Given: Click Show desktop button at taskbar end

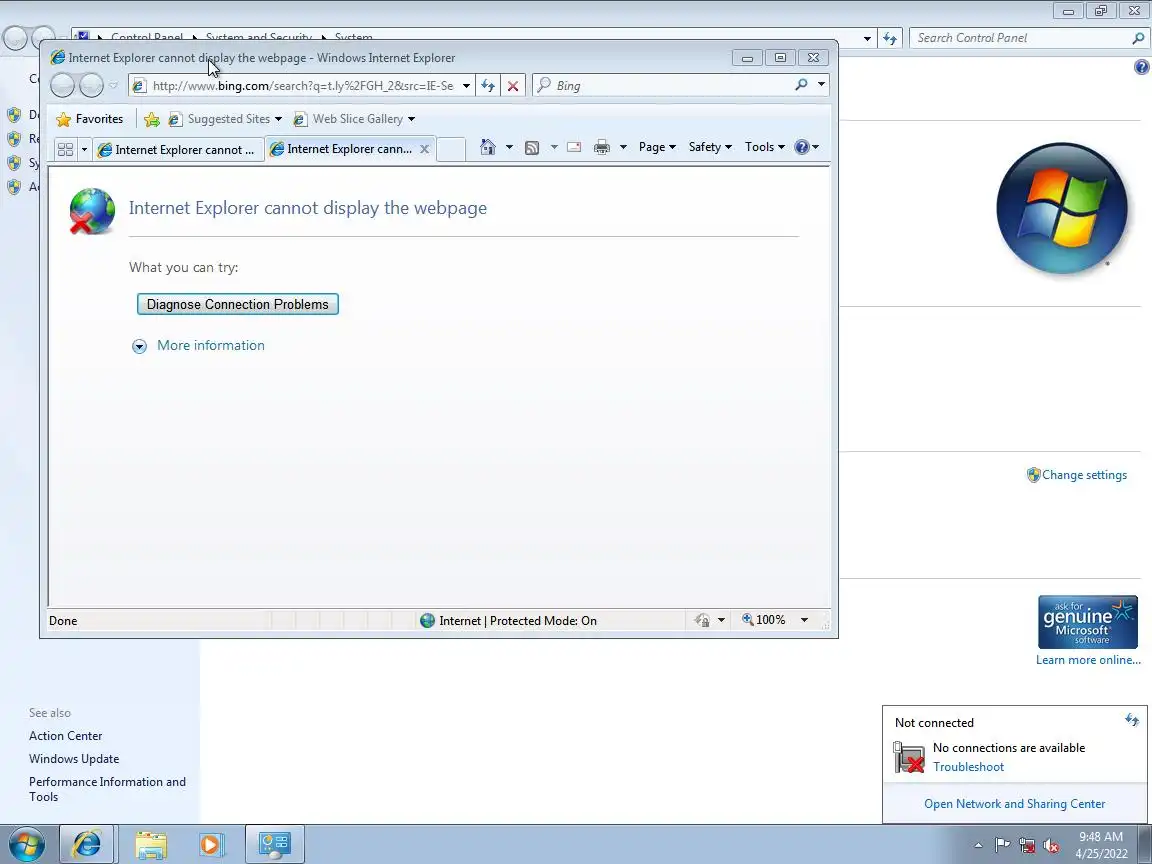Looking at the screenshot, I should click(1145, 845).
